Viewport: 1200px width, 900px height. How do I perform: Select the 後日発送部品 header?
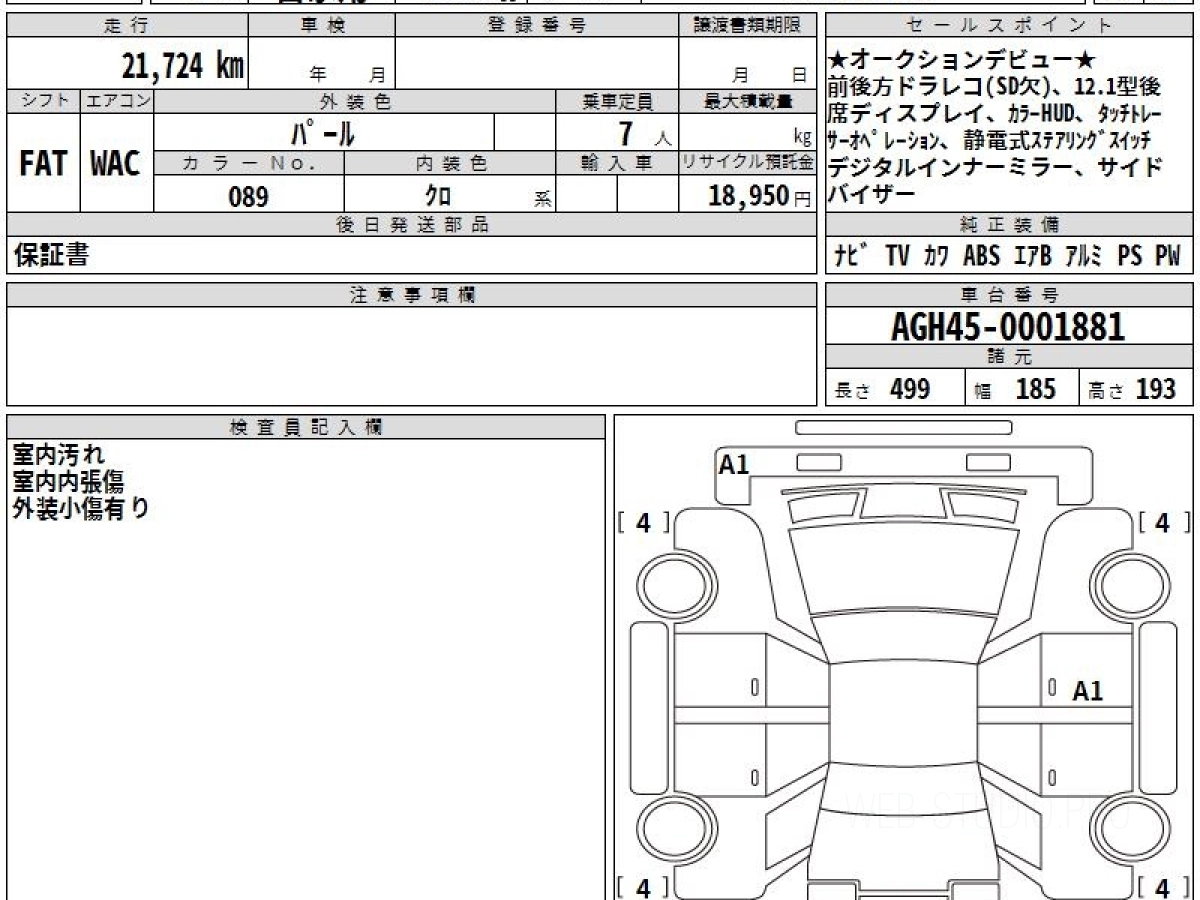[x=412, y=225]
